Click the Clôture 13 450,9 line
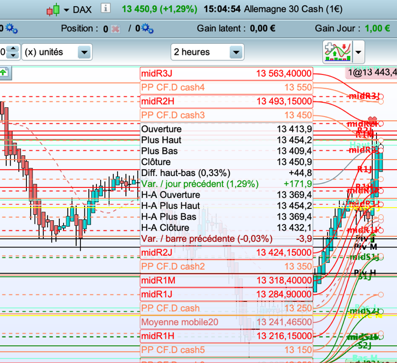397x363 pixels. pyautogui.click(x=226, y=162)
